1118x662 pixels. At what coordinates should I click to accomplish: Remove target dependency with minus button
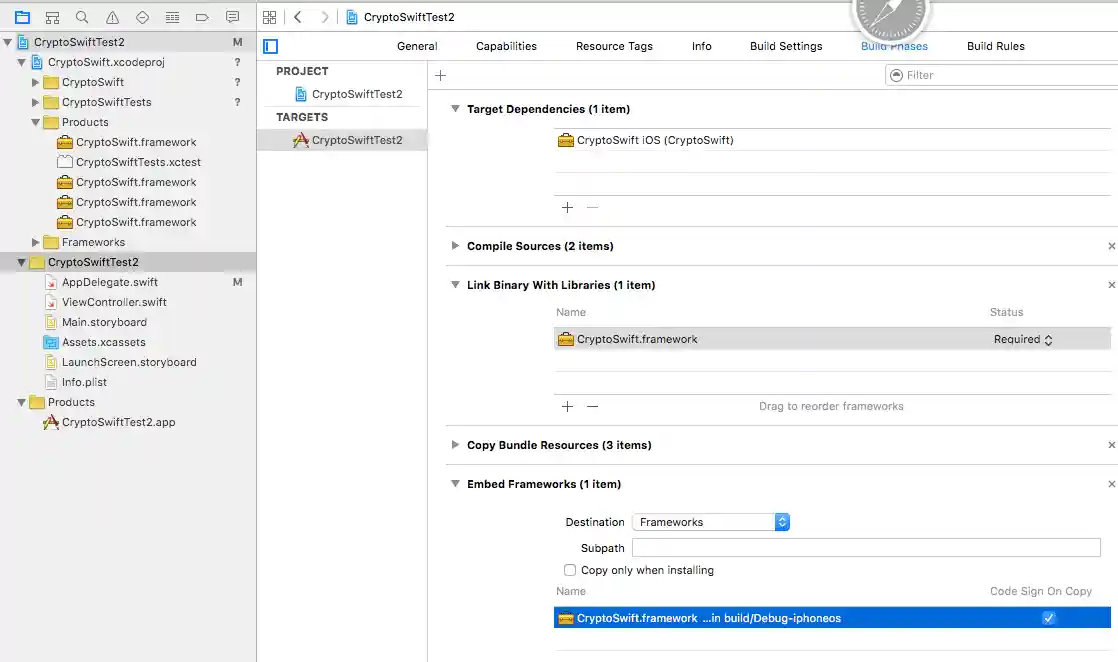593,208
